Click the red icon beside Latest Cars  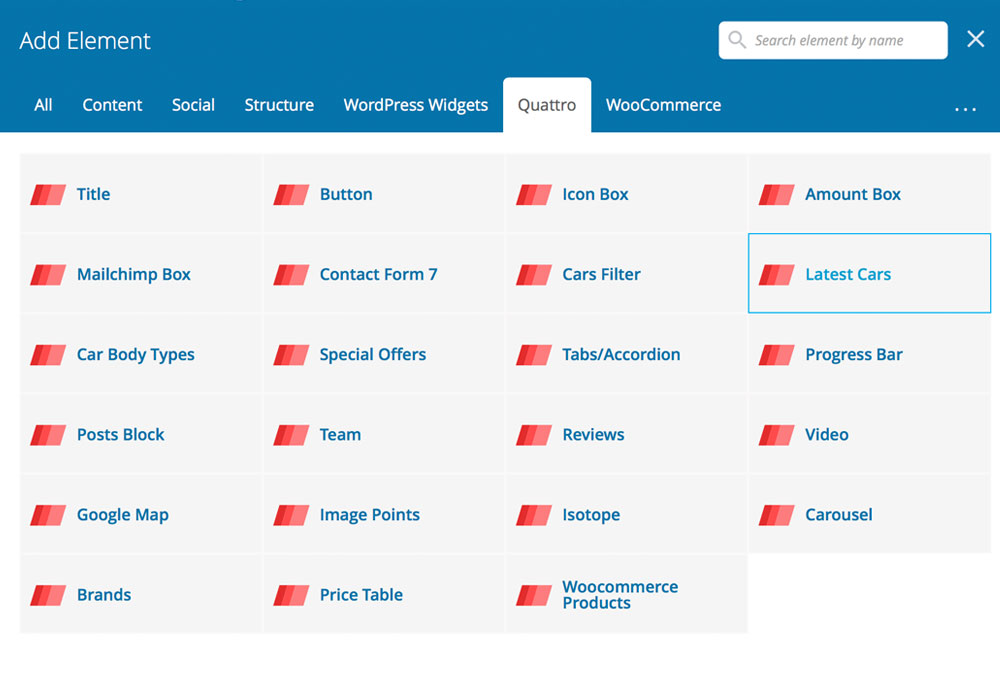click(776, 275)
